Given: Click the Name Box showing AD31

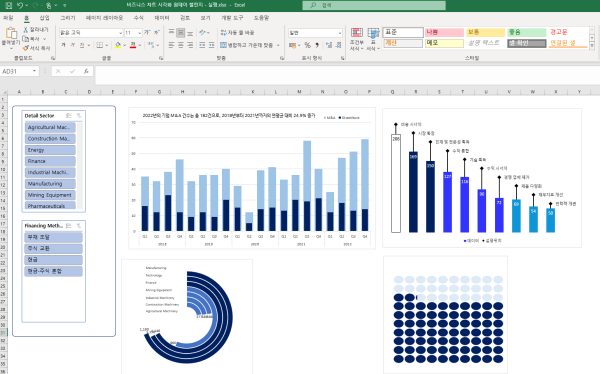Looking at the screenshot, I should 20,71.
